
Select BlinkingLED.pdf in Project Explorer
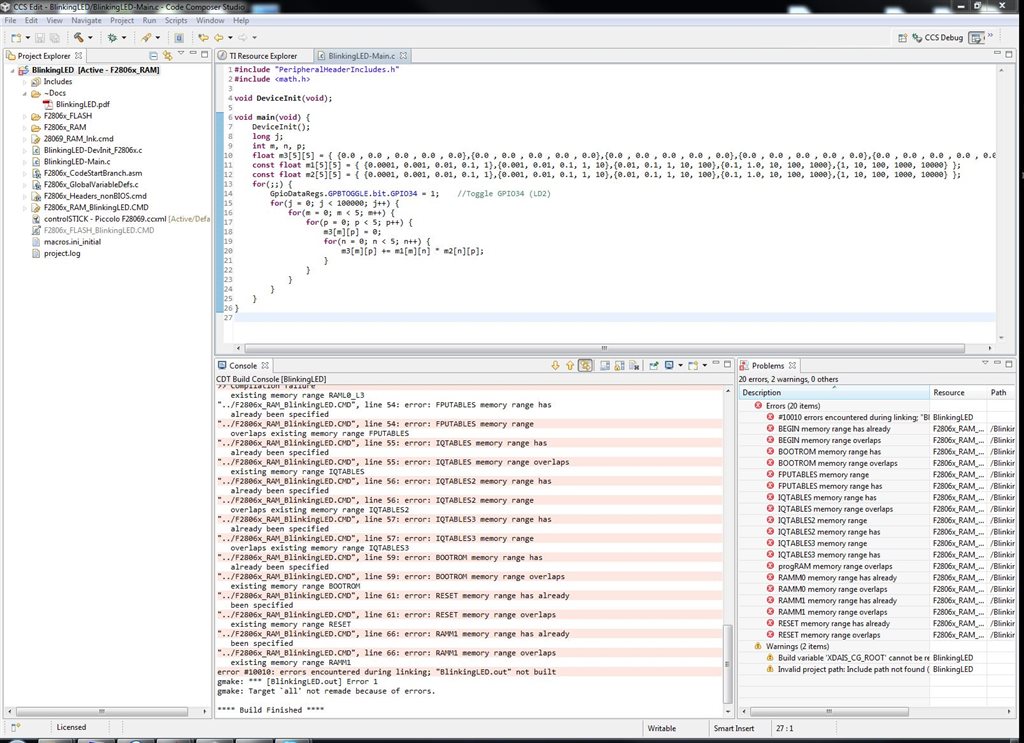tap(82, 104)
